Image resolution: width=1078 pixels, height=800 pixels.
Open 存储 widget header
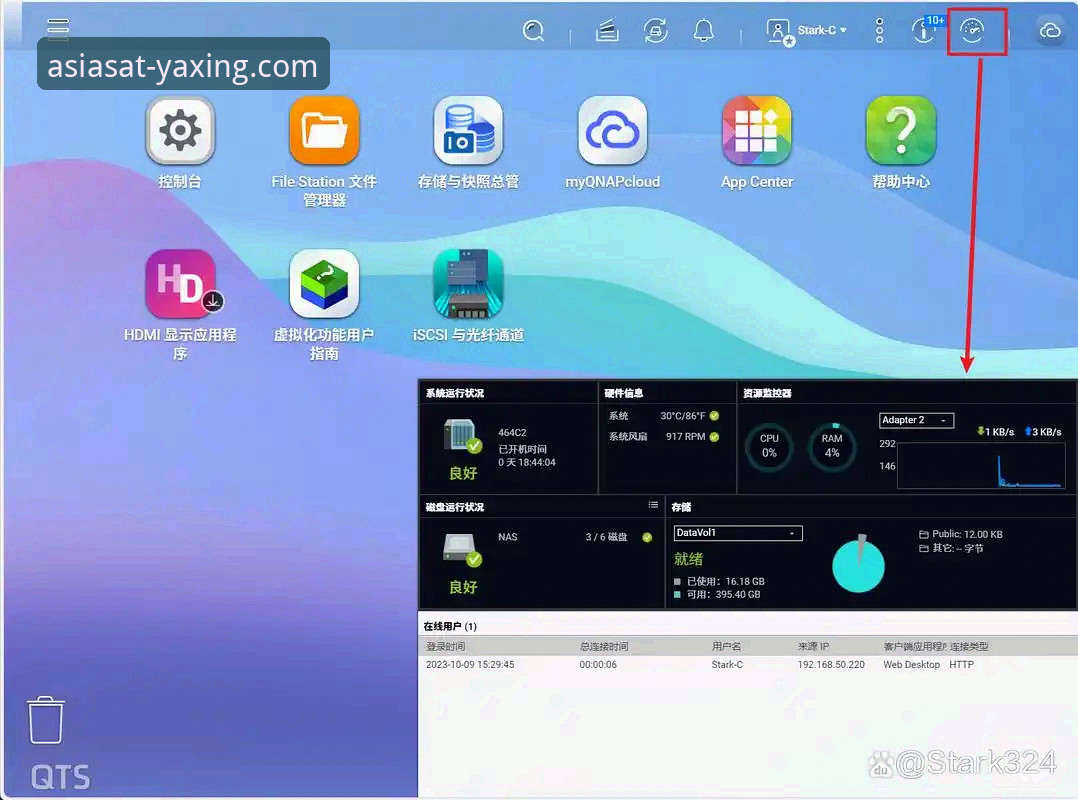coord(681,507)
